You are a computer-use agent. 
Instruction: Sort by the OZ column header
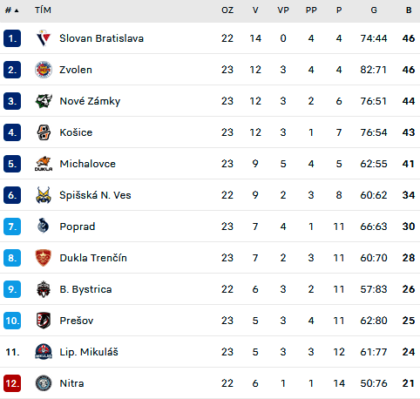(227, 10)
